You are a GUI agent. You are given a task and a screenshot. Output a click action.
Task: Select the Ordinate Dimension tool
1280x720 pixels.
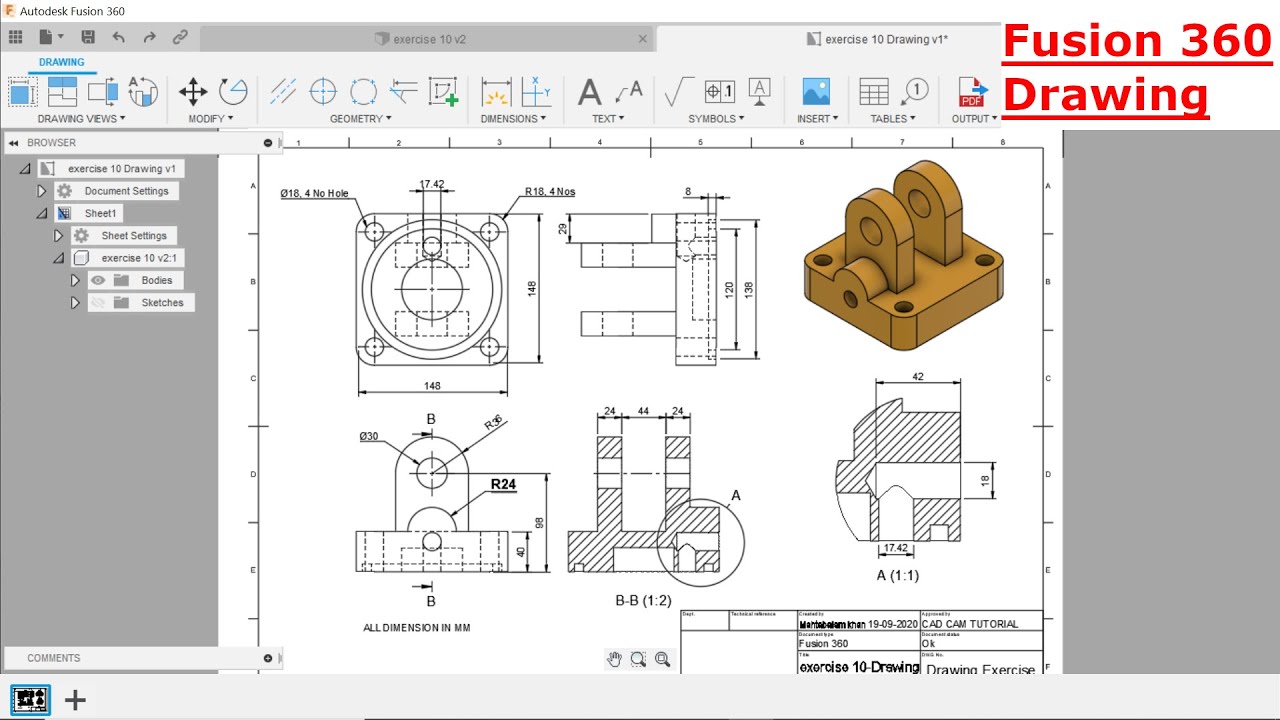click(536, 92)
